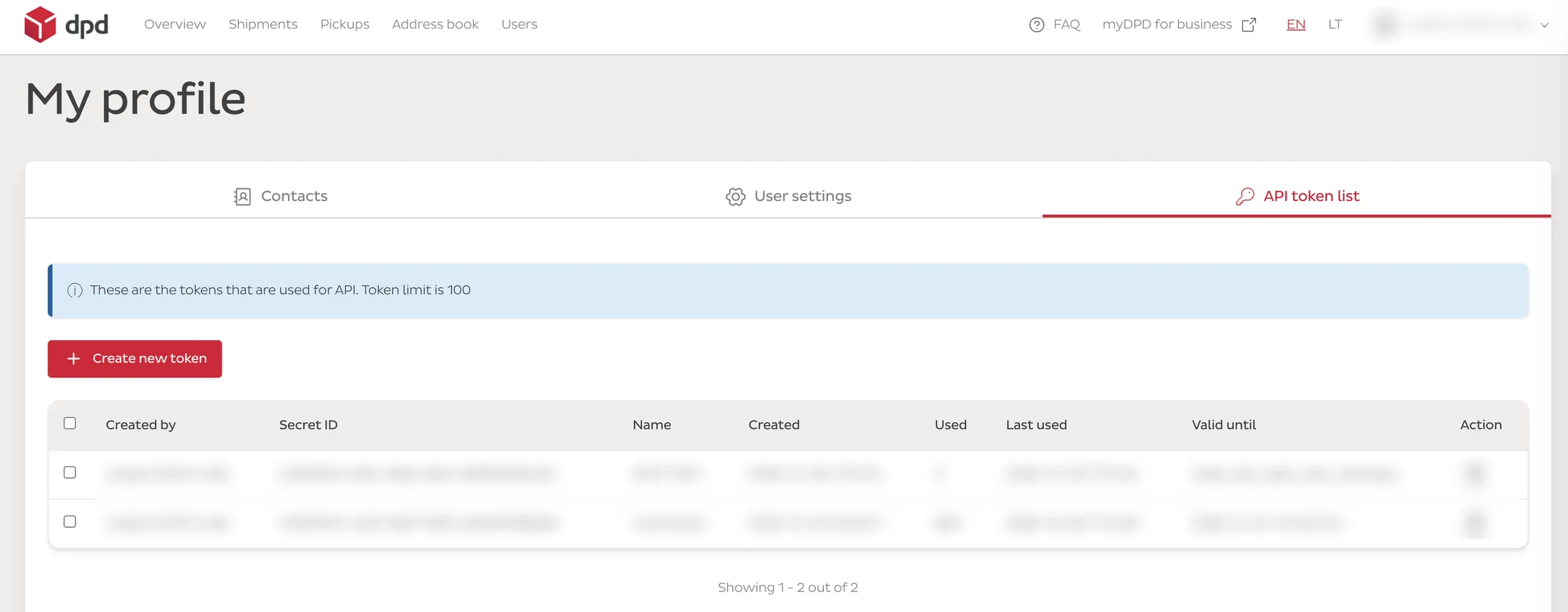This screenshot has width=1568, height=612.
Task: Click the Secret ID column header
Action: click(x=308, y=425)
